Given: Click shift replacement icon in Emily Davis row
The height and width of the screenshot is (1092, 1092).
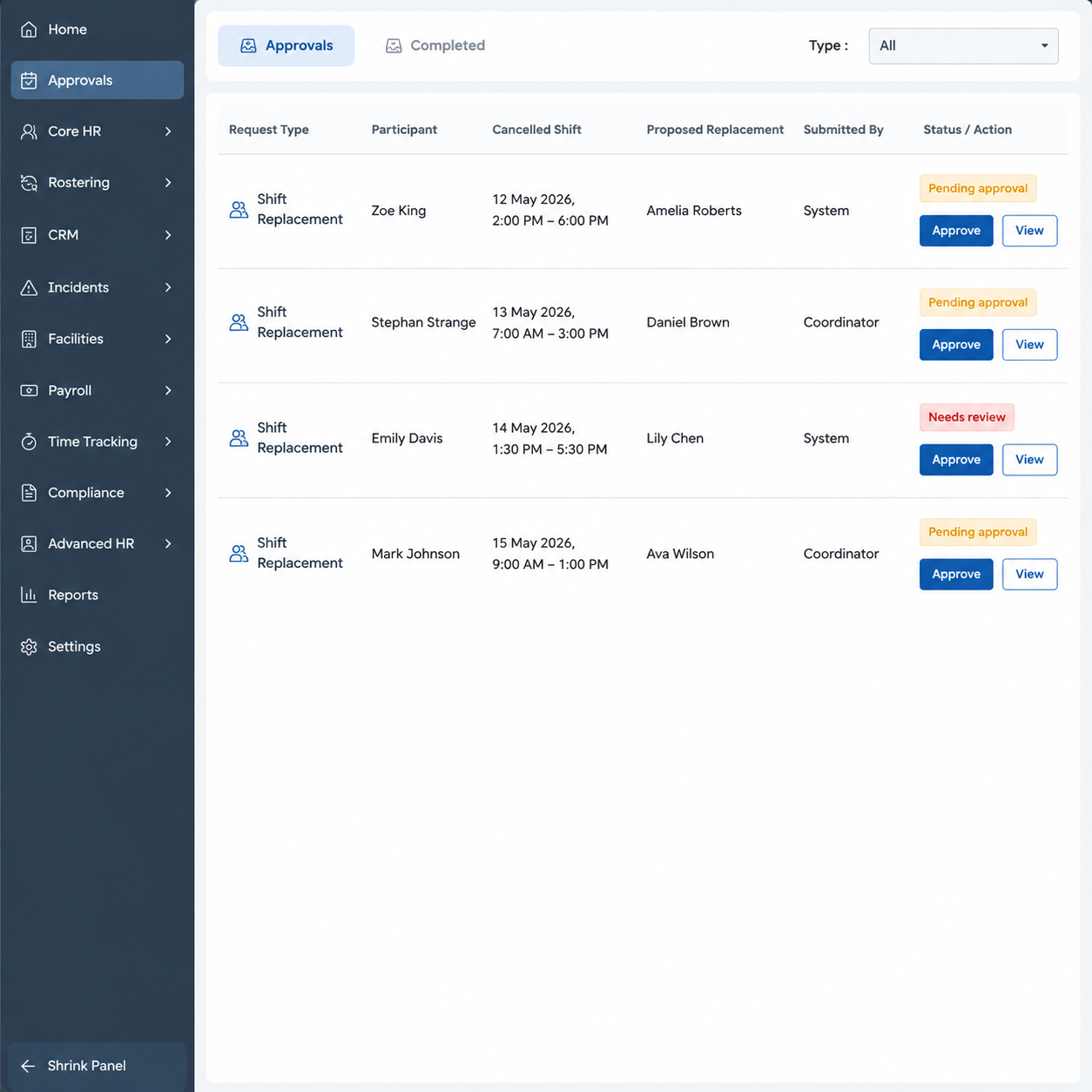Looking at the screenshot, I should (x=239, y=438).
